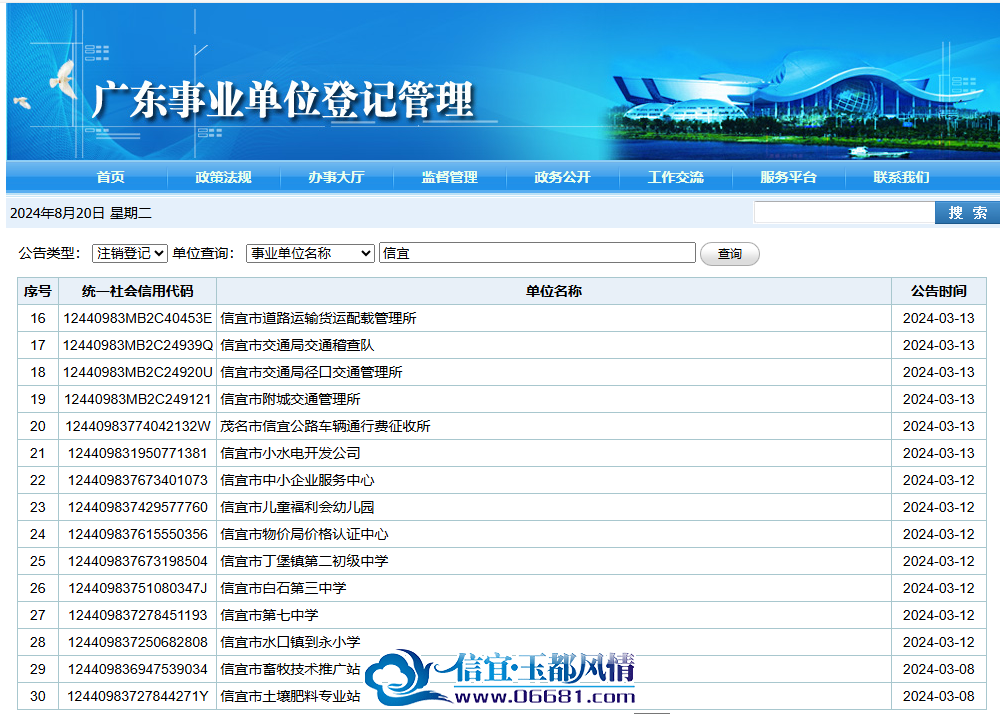Select unit name 茂名市信宜公路车辆通行费征收所

[325, 426]
